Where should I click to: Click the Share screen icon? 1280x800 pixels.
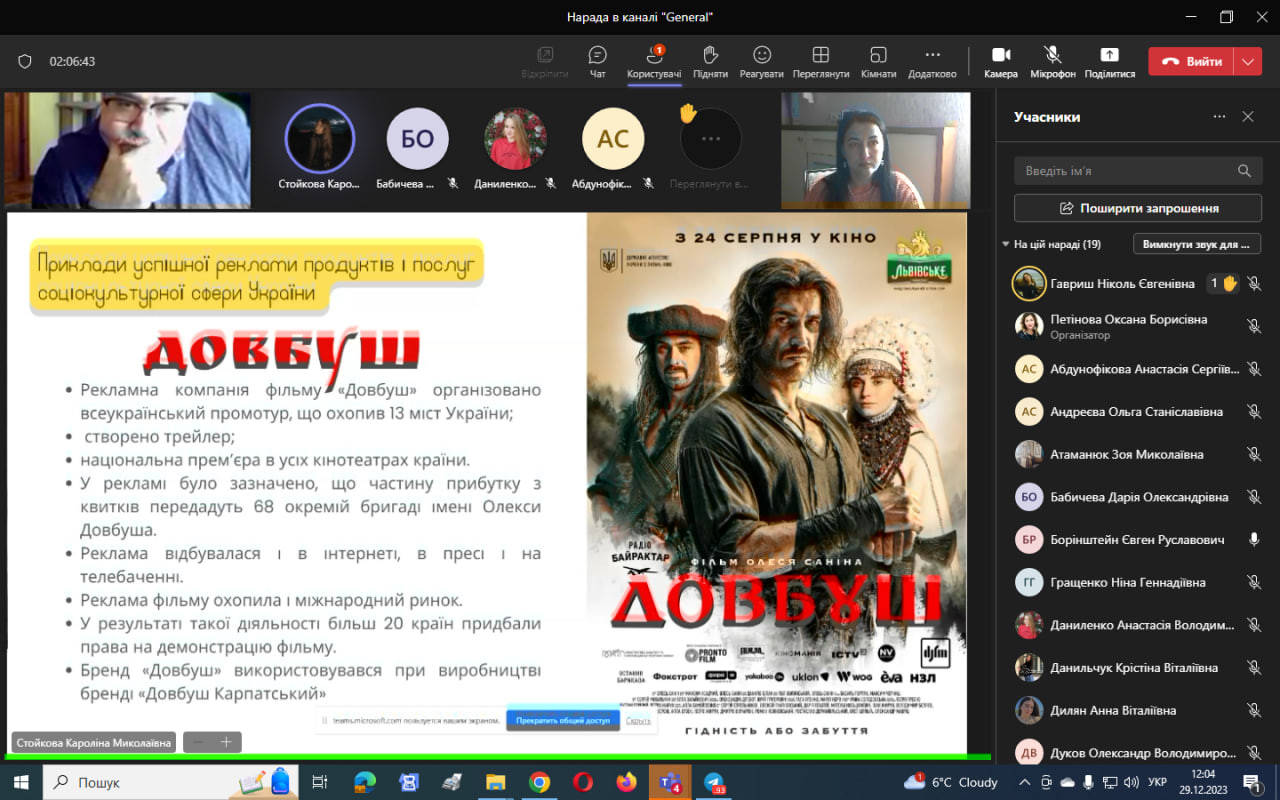(x=1109, y=60)
